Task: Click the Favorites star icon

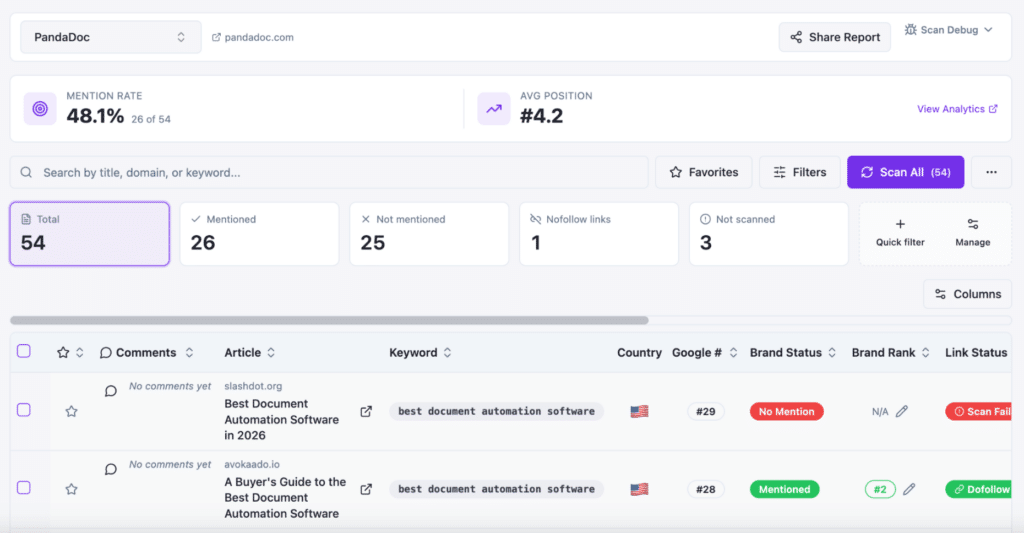Action: (675, 172)
